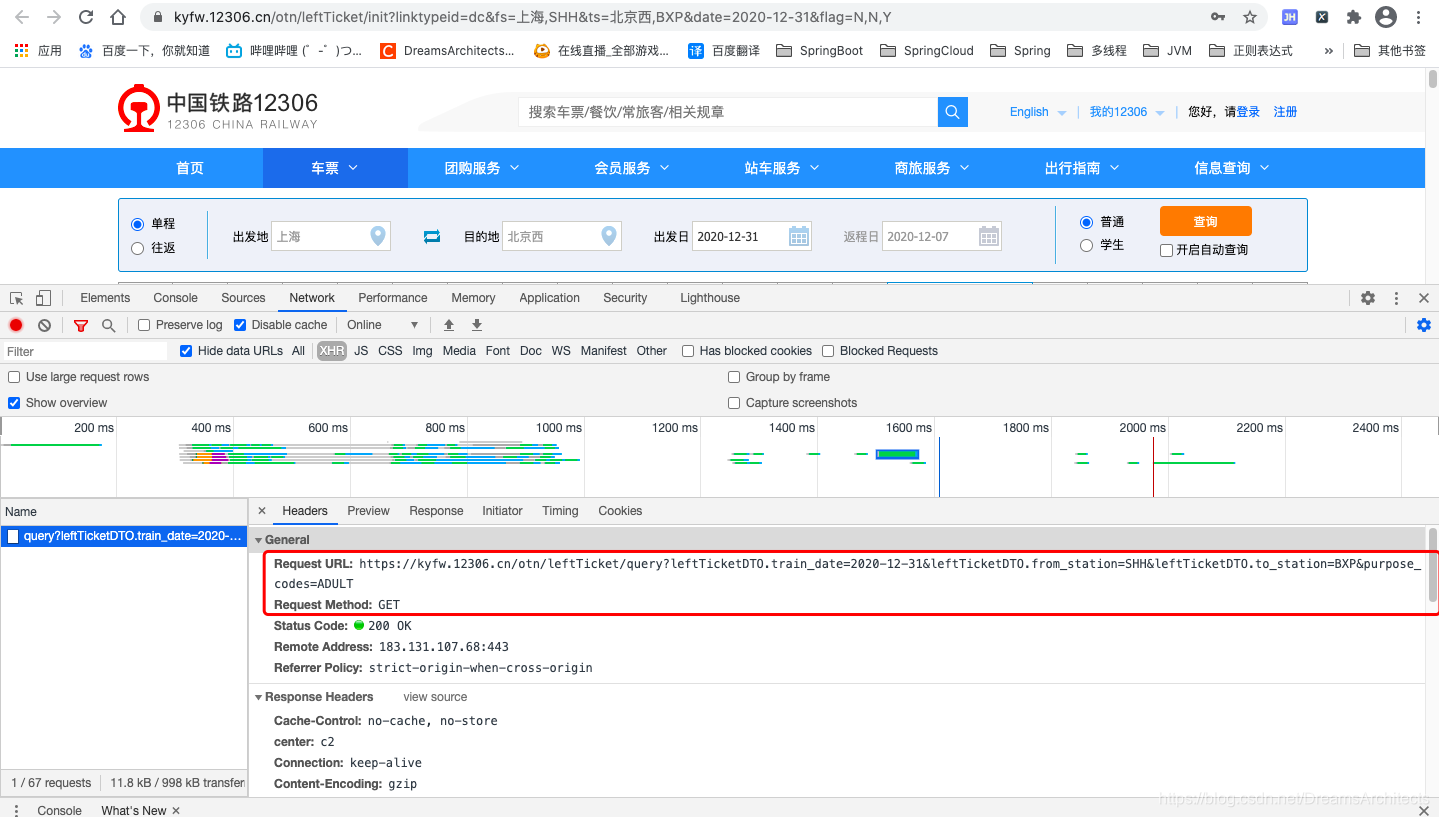
Task: Enable 开启自动查询 checkbox
Action: [1166, 250]
